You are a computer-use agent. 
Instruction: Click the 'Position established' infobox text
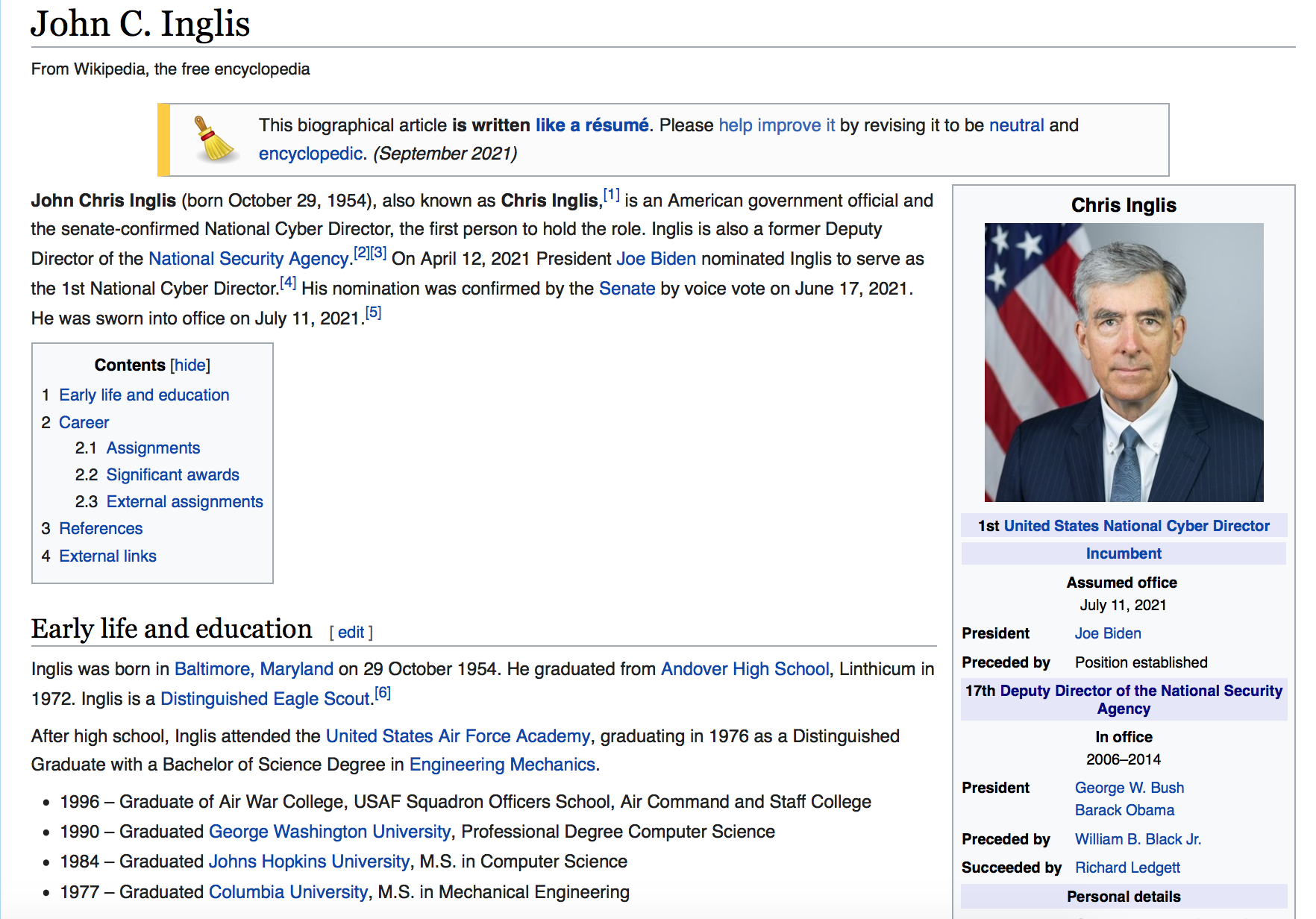1141,662
